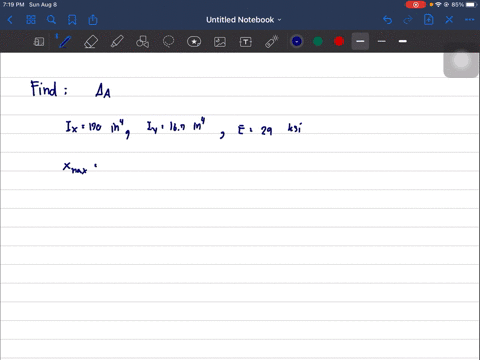
Task: Select the Lasso tool
Action: coord(168,42)
